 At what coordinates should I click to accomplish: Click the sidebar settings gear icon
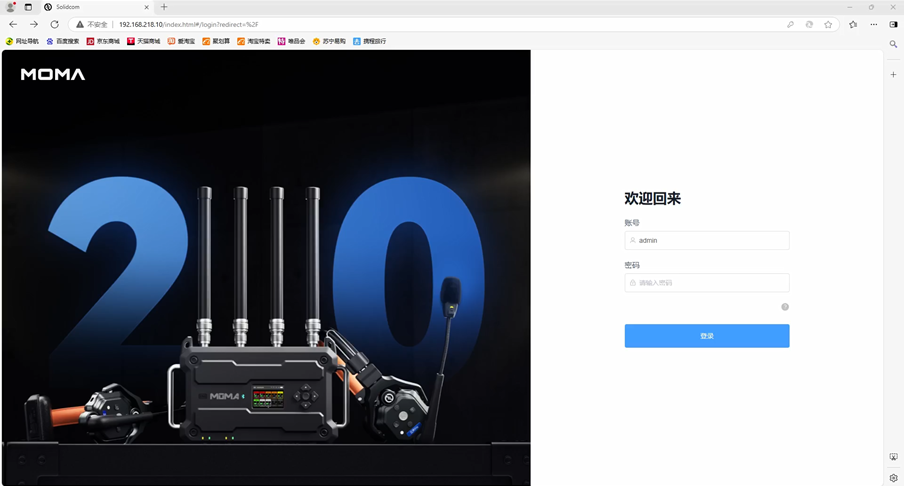click(893, 478)
